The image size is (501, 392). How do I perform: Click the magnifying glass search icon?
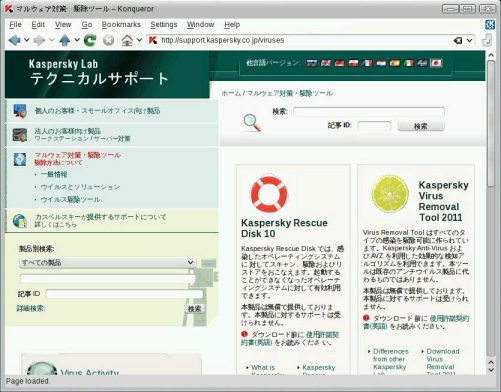click(252, 123)
